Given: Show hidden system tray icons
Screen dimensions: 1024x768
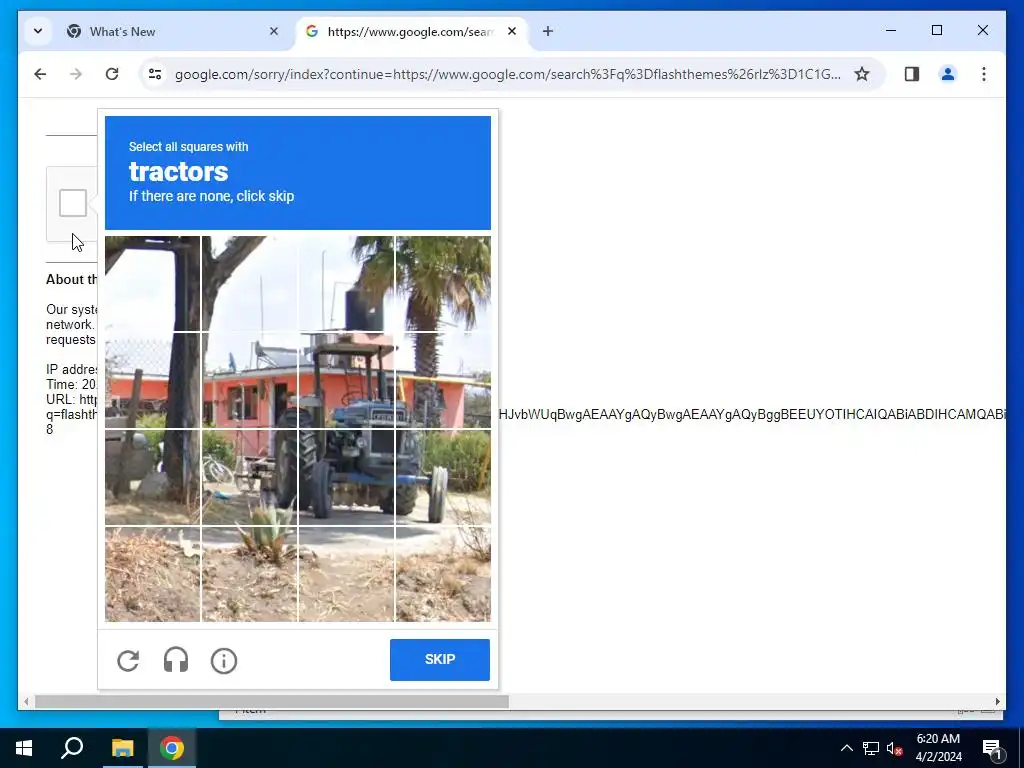Looking at the screenshot, I should (846, 748).
